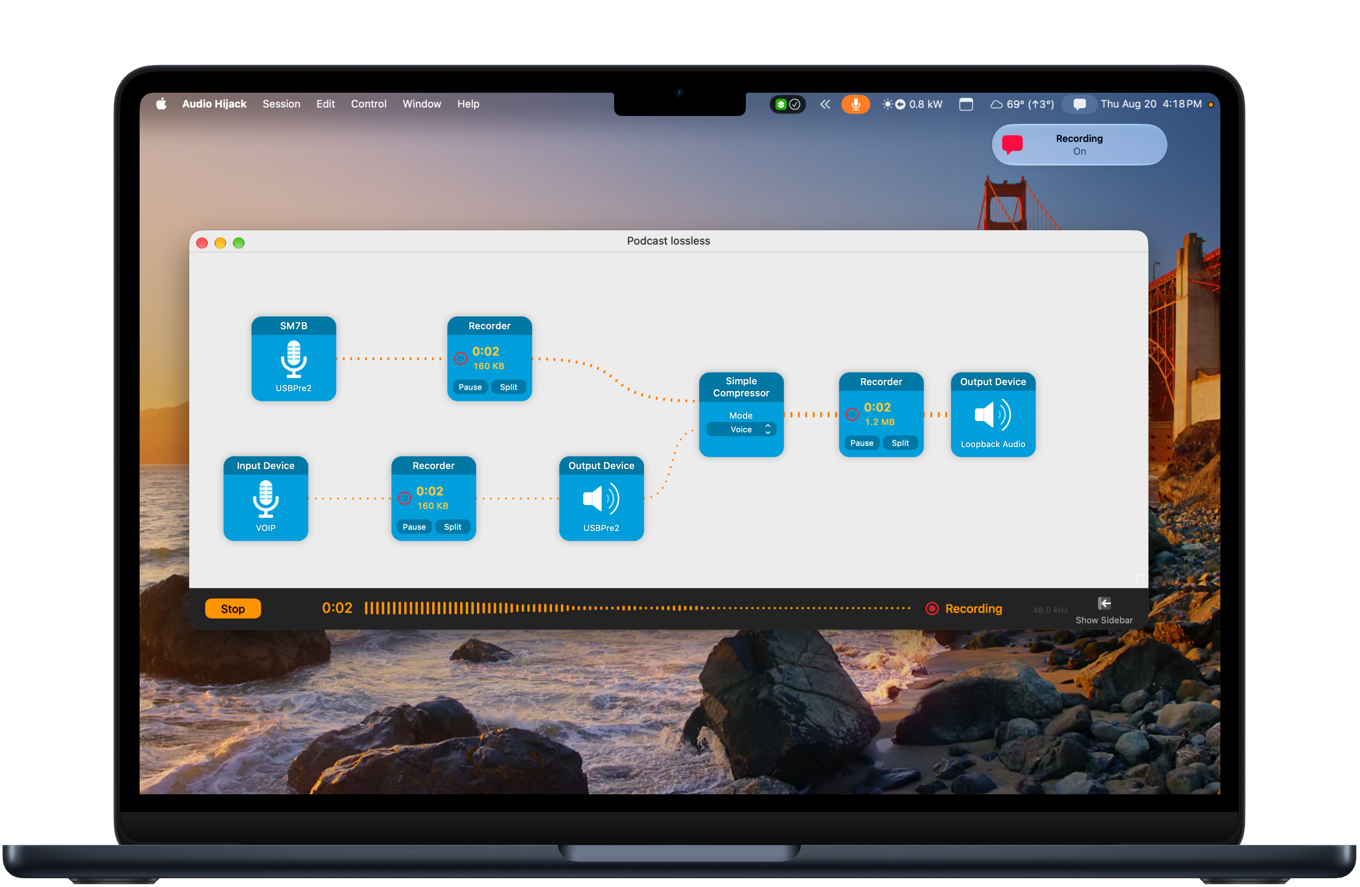Click the Recording On notification banner
The width and height of the screenshot is (1360, 887).
(x=1079, y=145)
